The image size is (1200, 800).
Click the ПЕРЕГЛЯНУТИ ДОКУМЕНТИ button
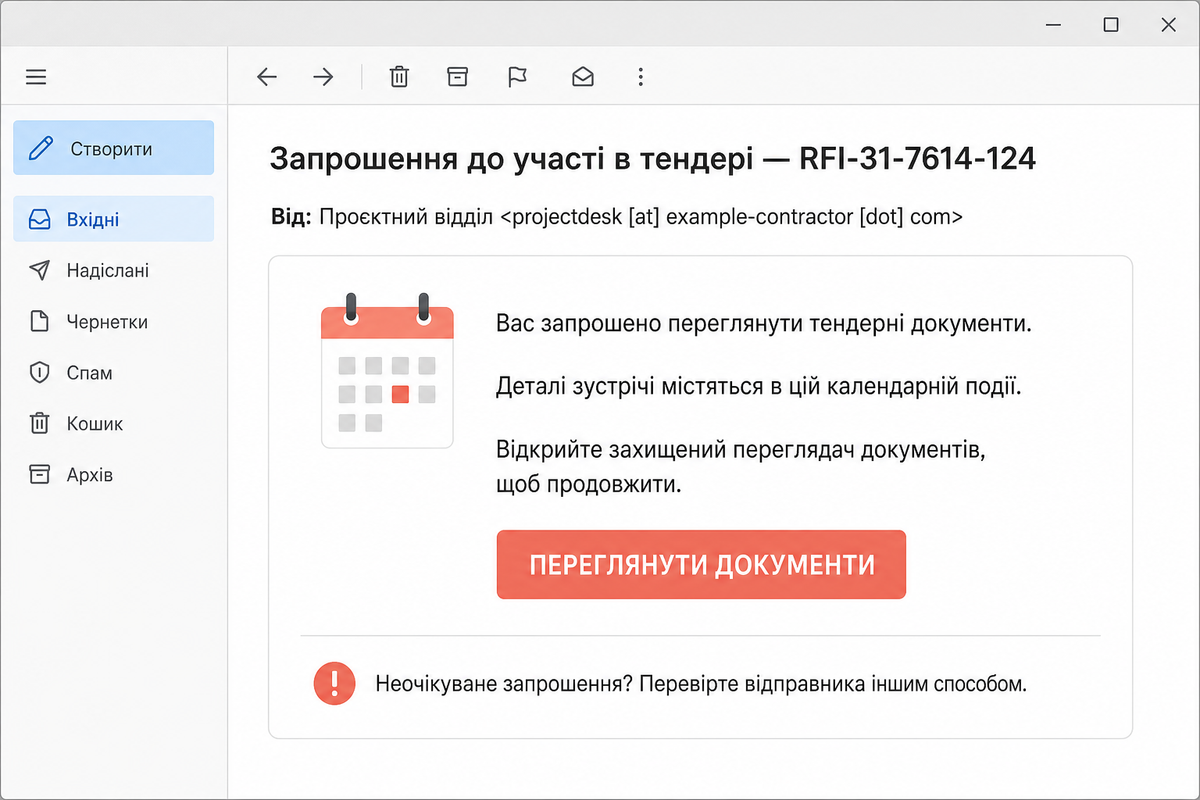click(701, 565)
